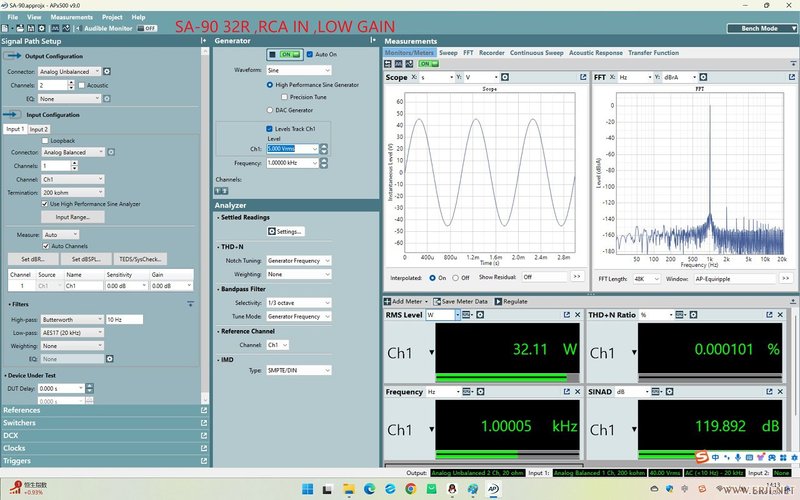Enable the Loopback checkbox
Screen dimensions: 800x500
[x=45, y=141]
